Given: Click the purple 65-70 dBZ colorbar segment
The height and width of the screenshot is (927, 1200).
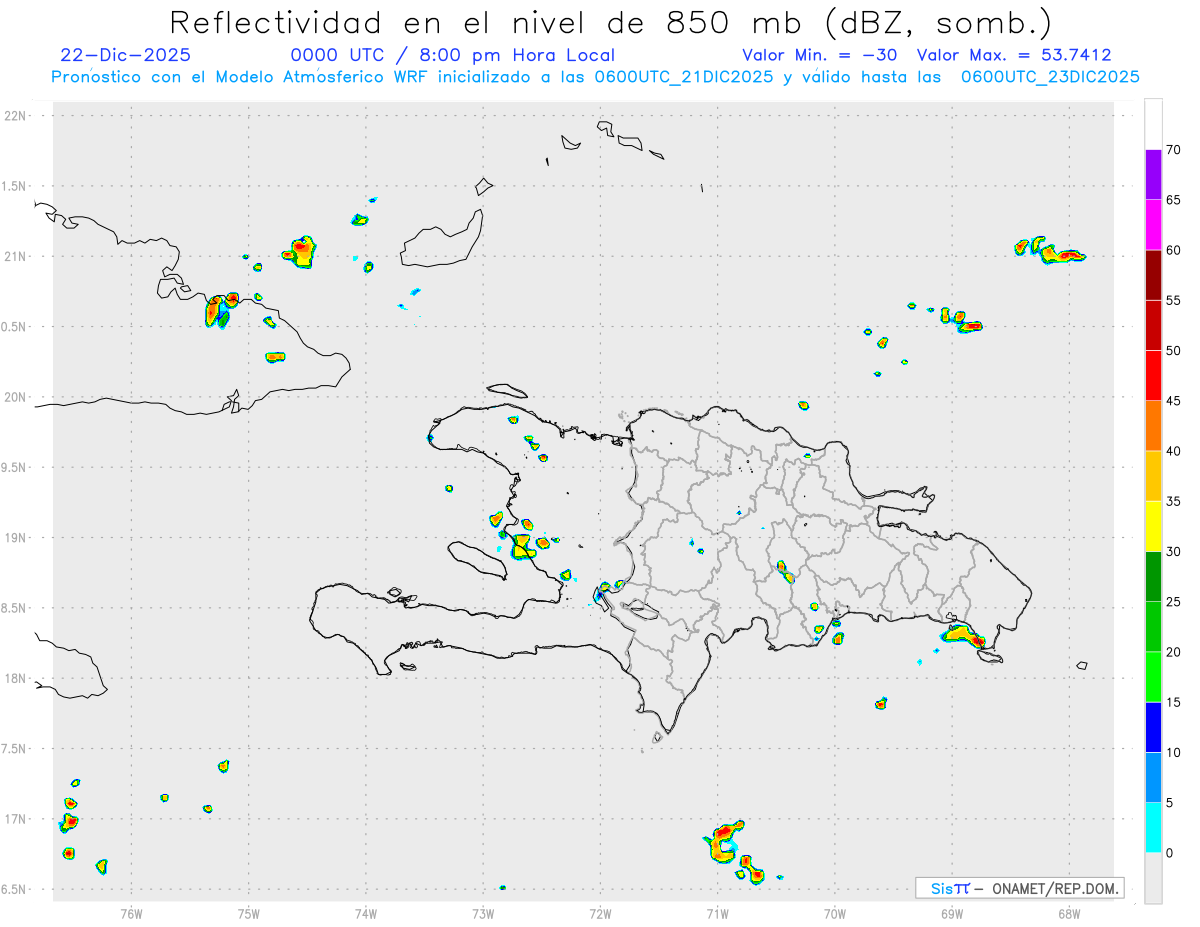Looking at the screenshot, I should tap(1153, 175).
